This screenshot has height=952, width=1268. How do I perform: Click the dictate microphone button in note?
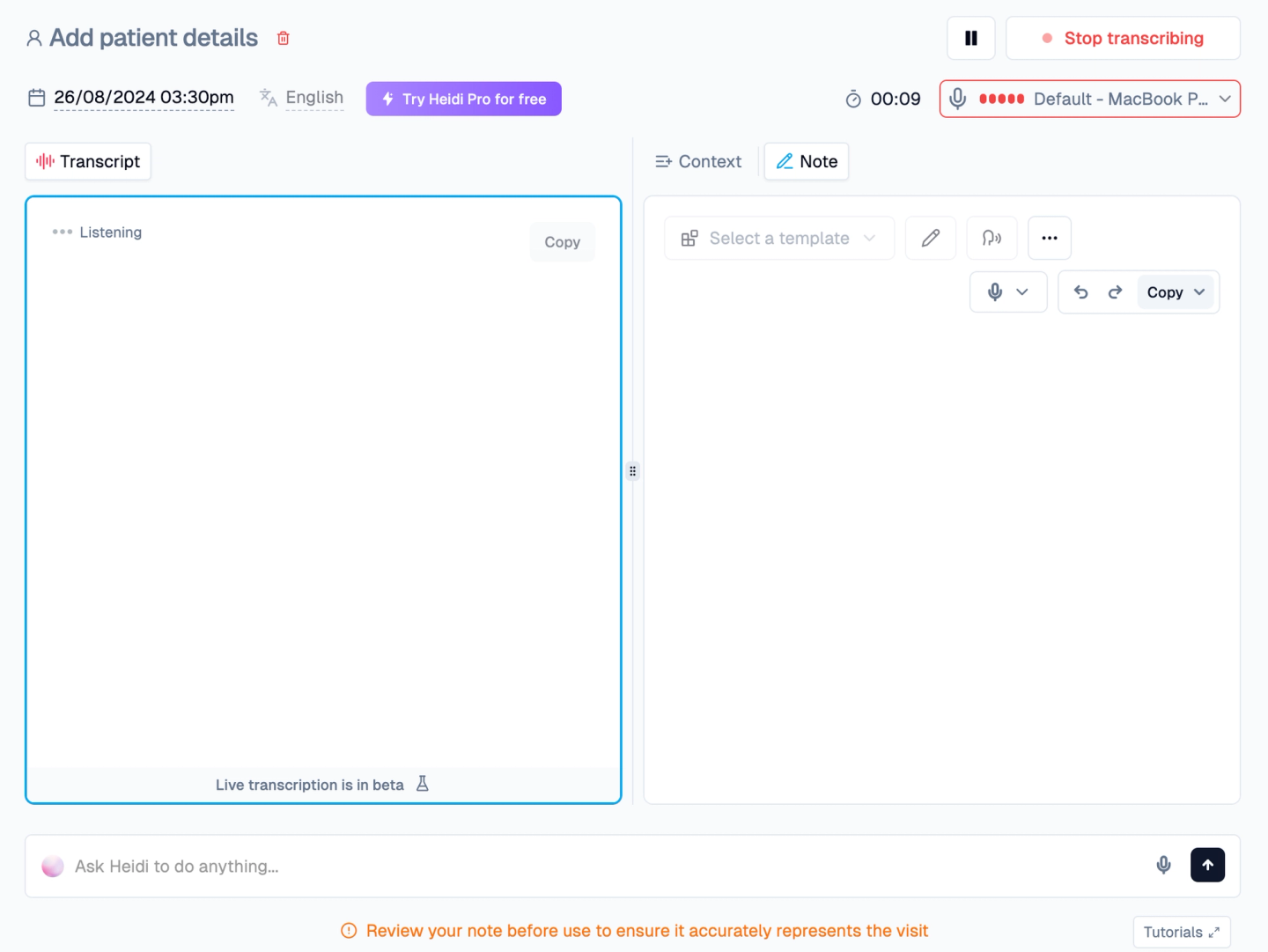pos(995,292)
